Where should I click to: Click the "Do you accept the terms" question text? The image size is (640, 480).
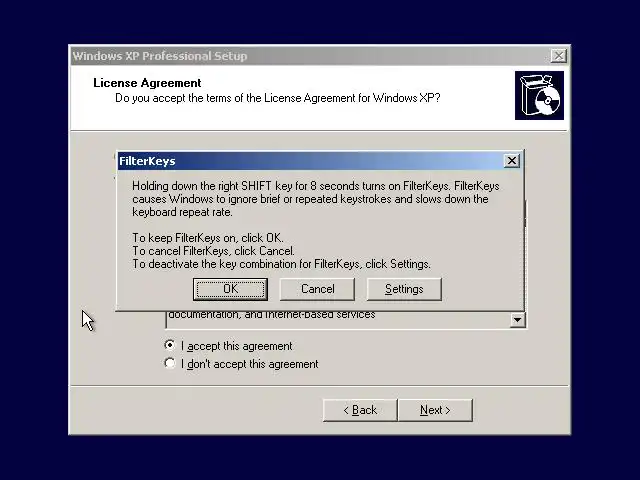(x=278, y=98)
